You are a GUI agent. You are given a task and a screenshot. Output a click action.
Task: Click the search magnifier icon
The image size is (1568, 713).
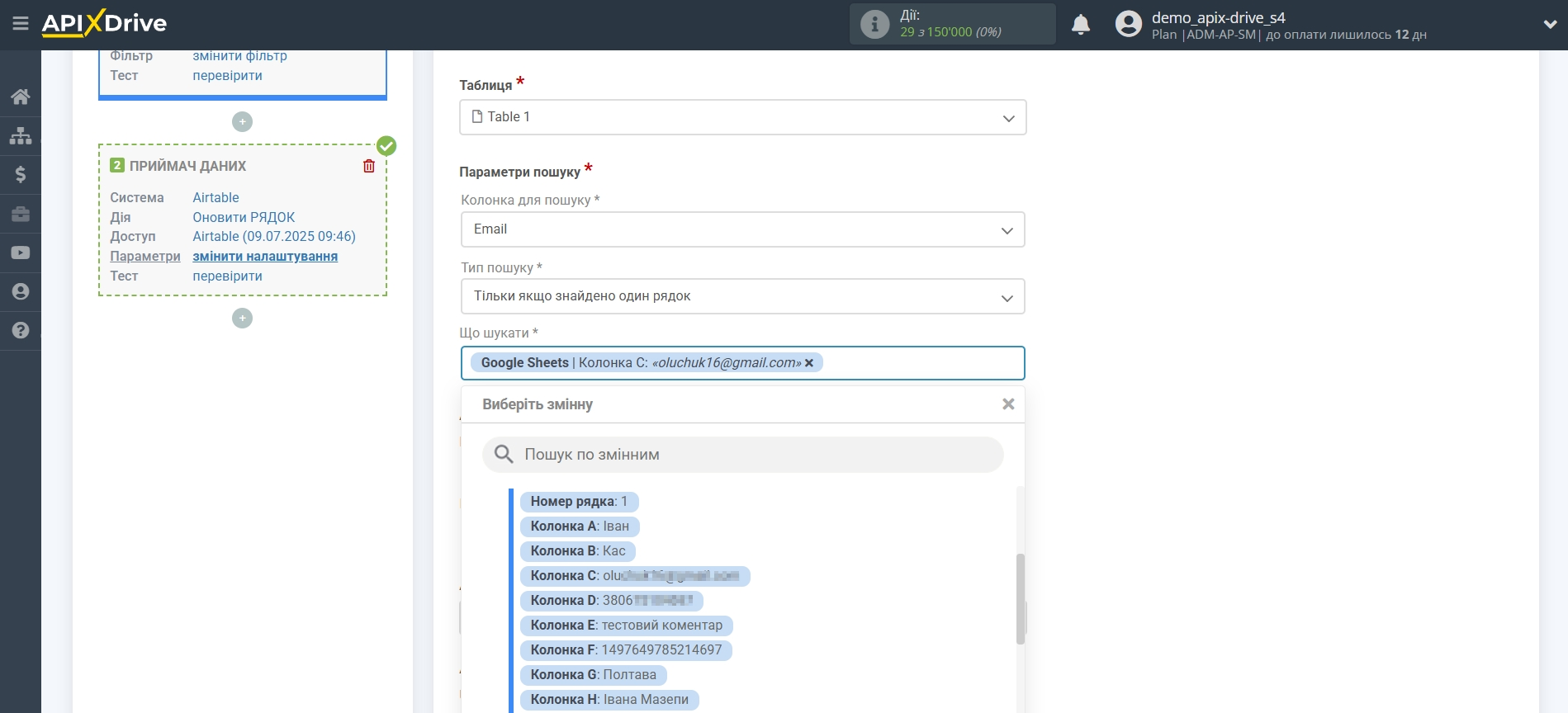tap(504, 454)
